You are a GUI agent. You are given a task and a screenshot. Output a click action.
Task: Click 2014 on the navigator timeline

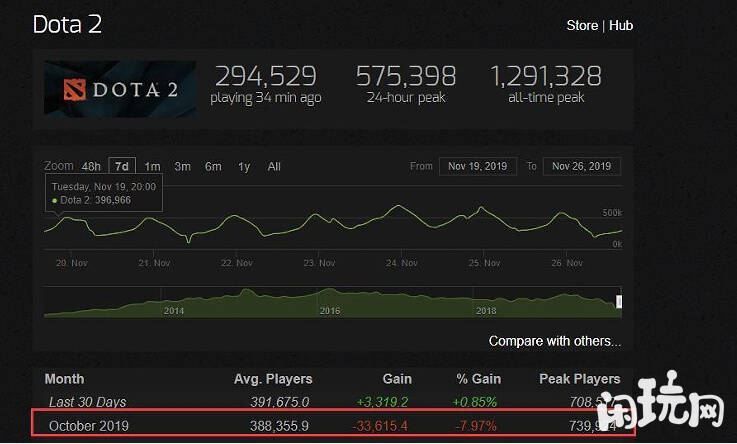(174, 311)
